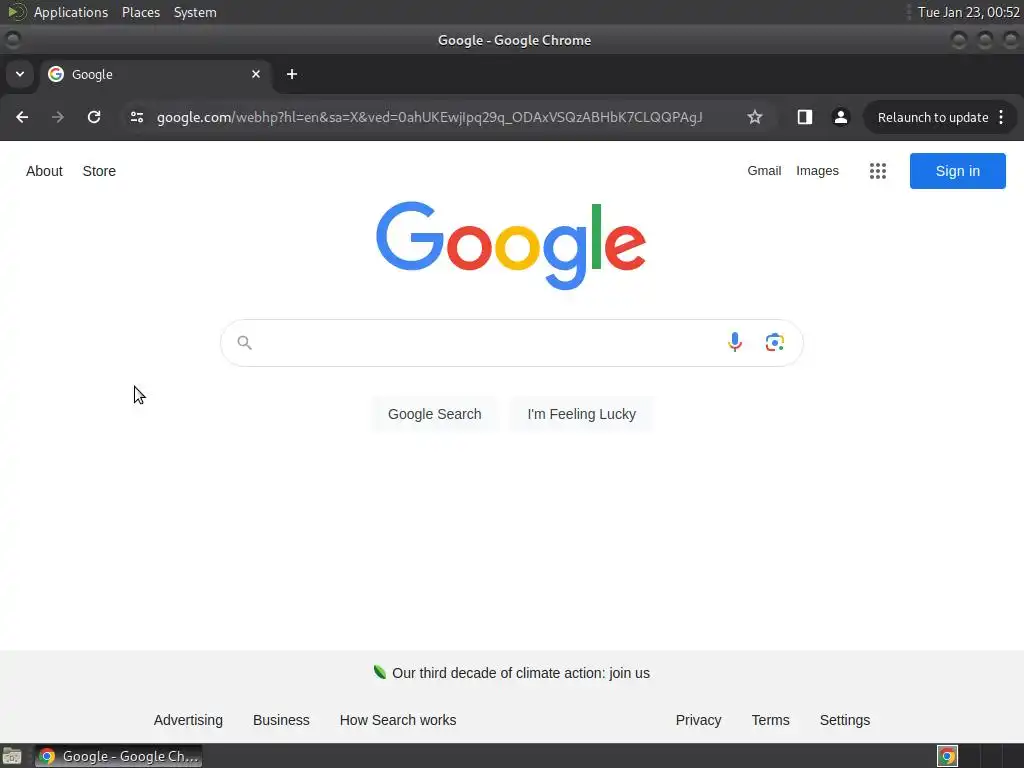Open the Business footer link
Screen dimensions: 1024x768
point(281,720)
